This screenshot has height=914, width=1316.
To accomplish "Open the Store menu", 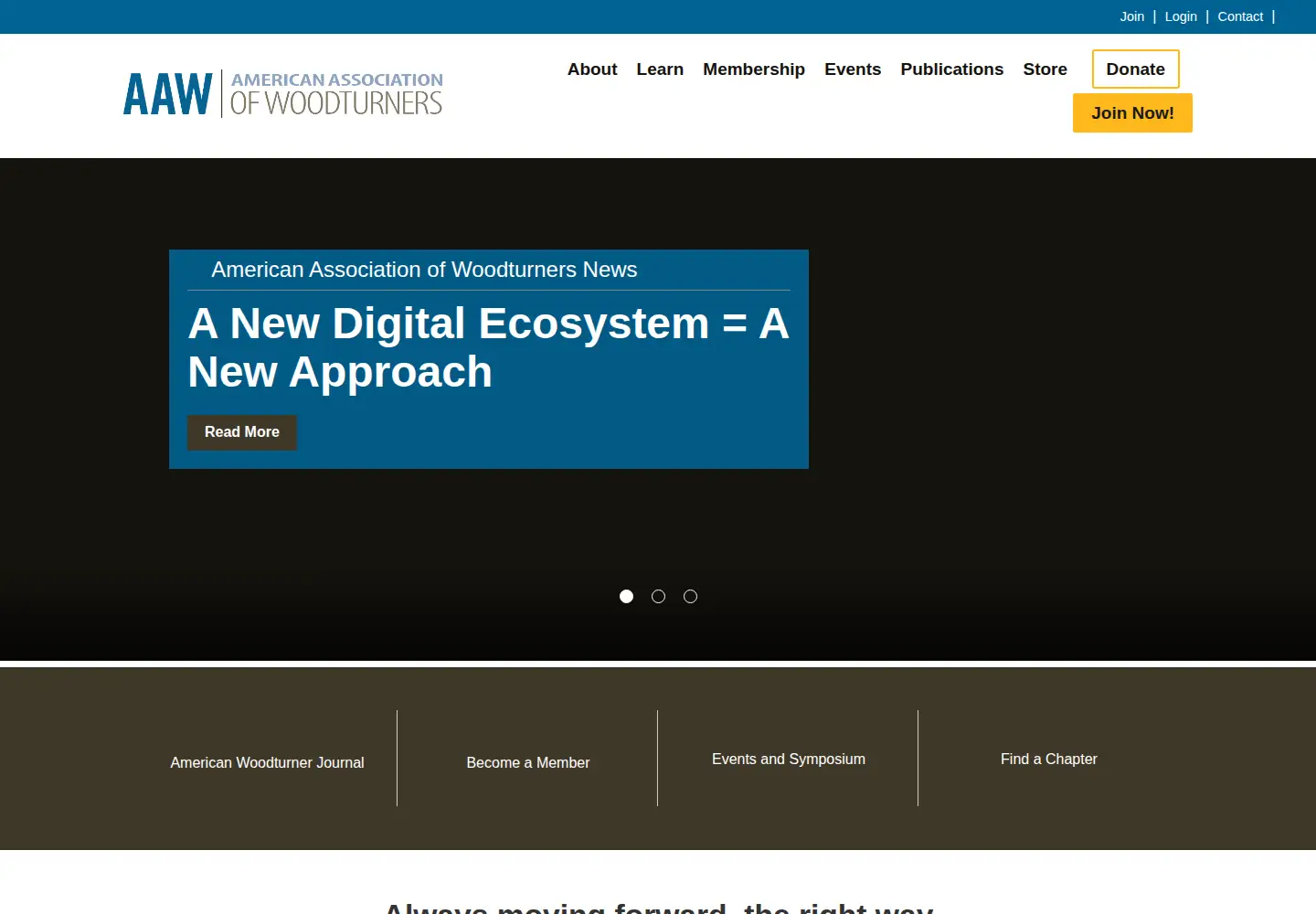I will 1045,69.
